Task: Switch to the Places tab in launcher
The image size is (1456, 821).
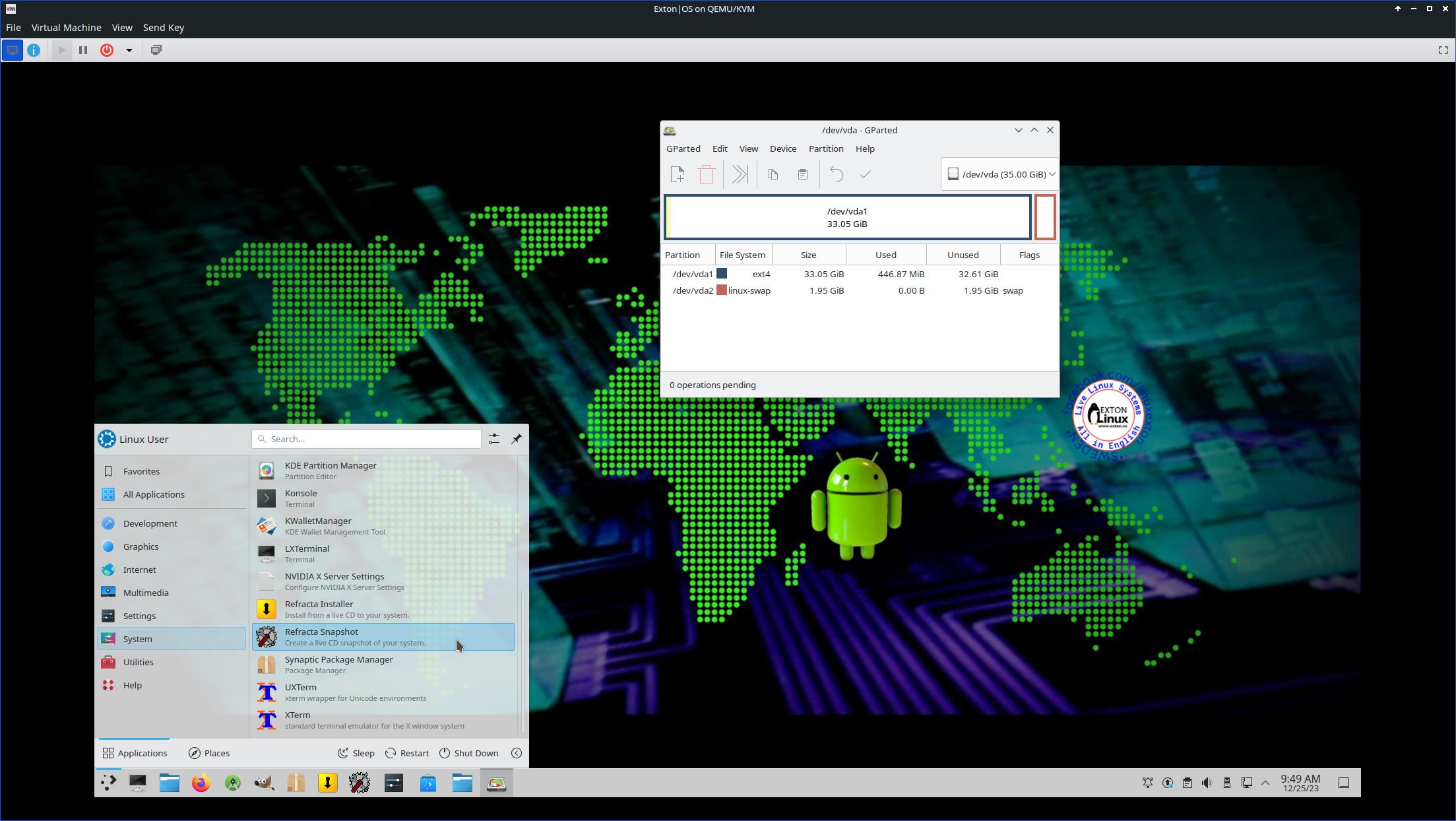Action: tap(209, 753)
